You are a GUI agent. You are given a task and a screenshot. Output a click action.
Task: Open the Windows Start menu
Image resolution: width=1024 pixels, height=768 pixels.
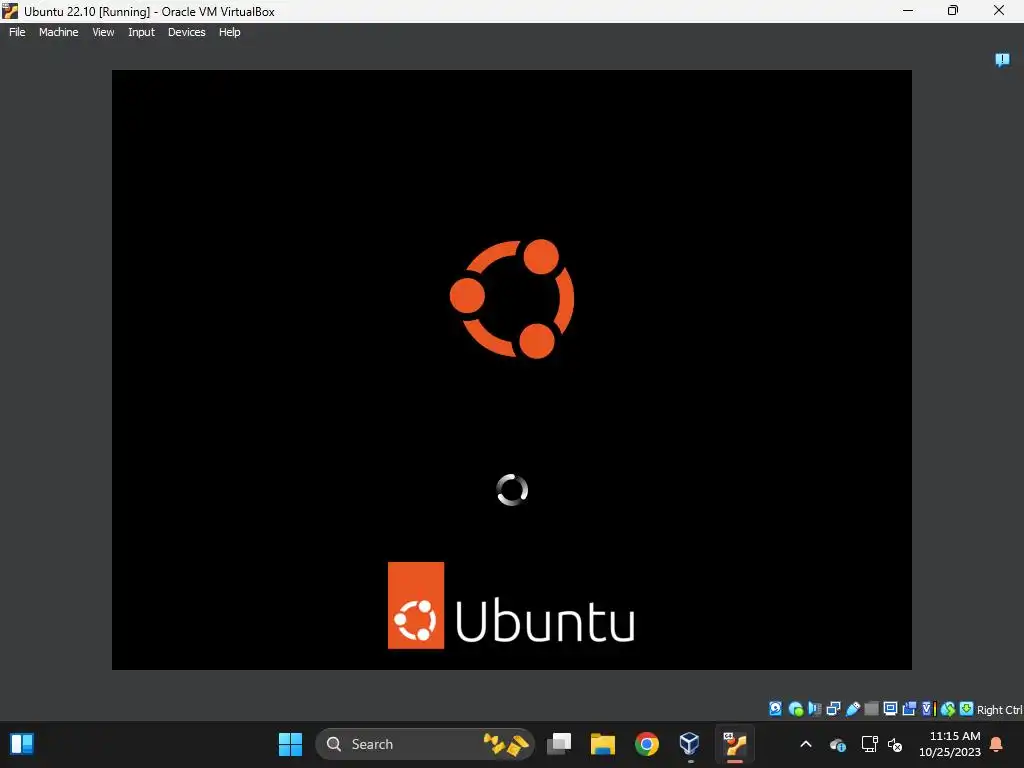(291, 744)
